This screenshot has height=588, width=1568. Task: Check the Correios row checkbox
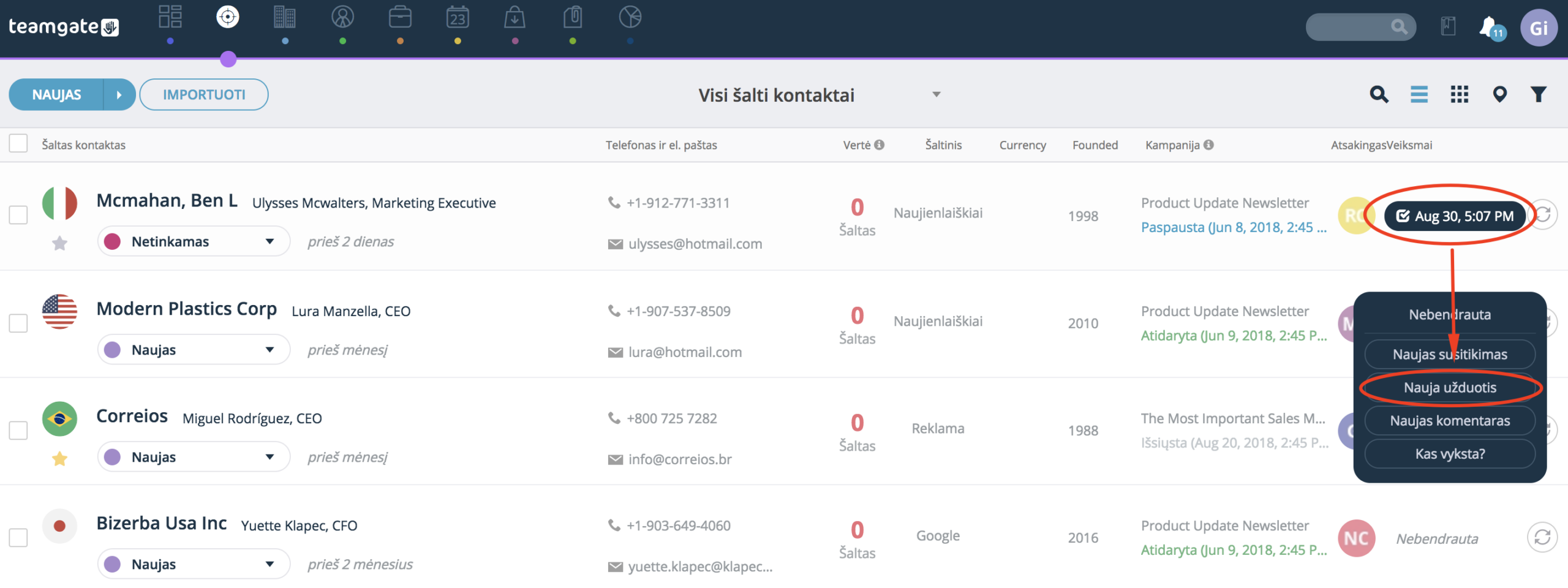(x=18, y=430)
